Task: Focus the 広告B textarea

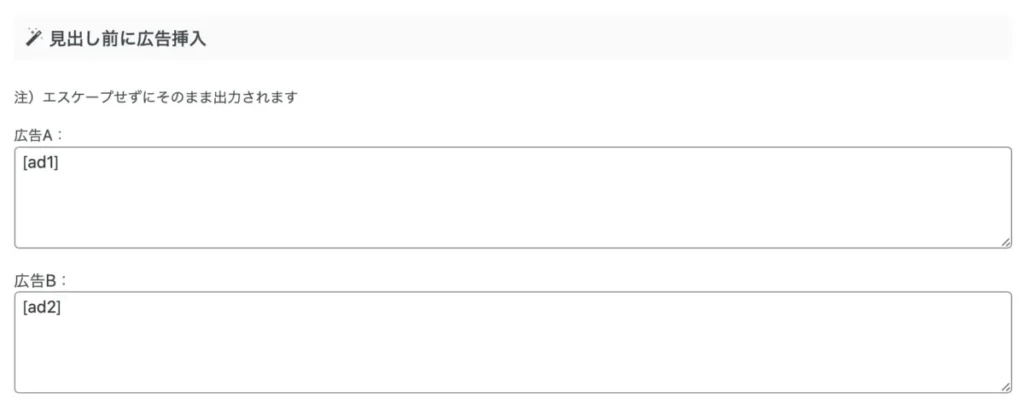Action: coord(513,343)
